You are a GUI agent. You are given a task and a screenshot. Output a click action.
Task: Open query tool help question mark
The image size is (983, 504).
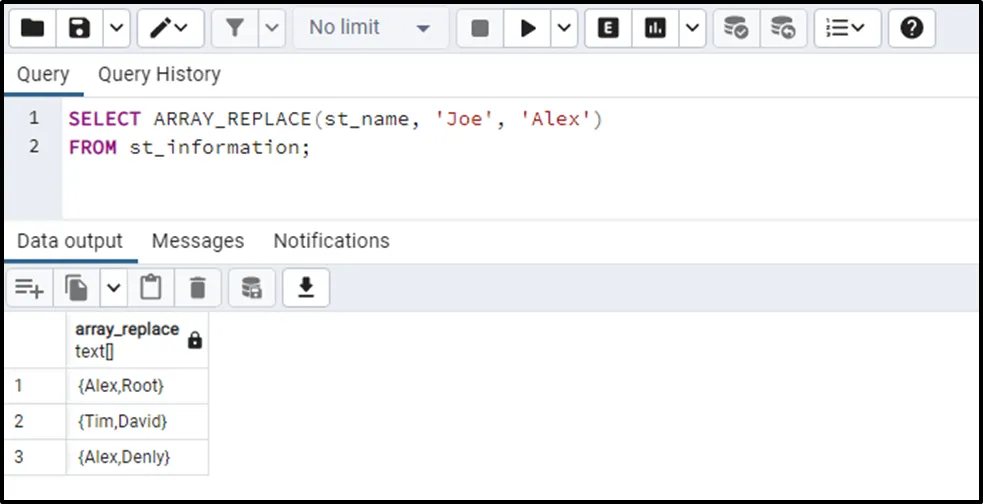tap(911, 28)
